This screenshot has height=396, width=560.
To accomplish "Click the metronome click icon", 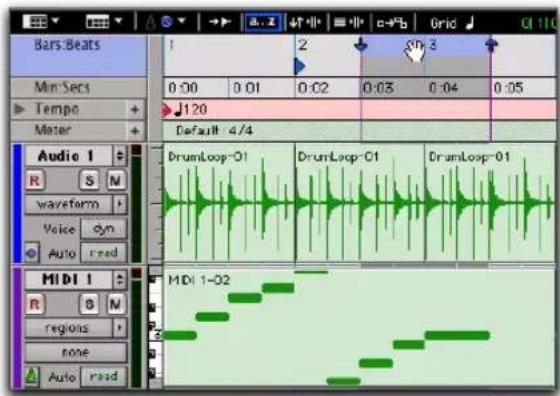I will click(x=151, y=22).
